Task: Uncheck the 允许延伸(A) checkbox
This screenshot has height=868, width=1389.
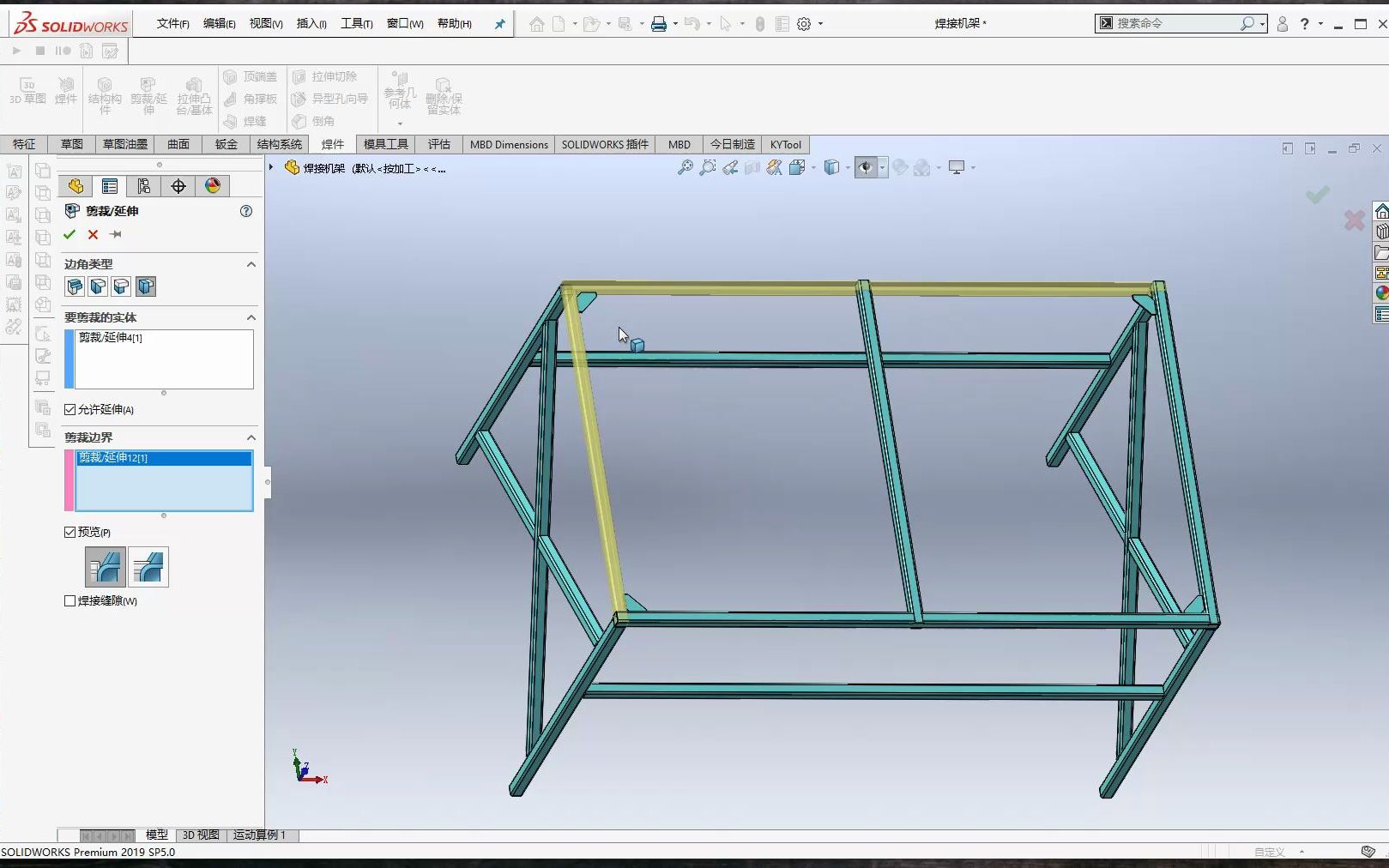Action: (70, 409)
